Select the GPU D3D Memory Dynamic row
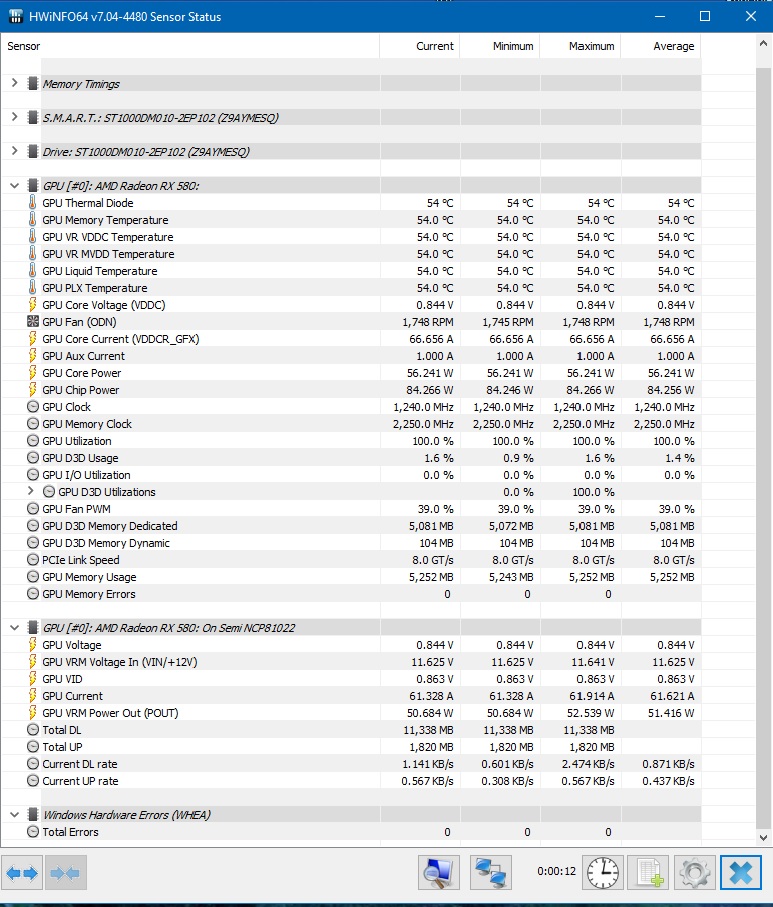Viewport: 773px width, 907px height. pyautogui.click(x=351, y=543)
